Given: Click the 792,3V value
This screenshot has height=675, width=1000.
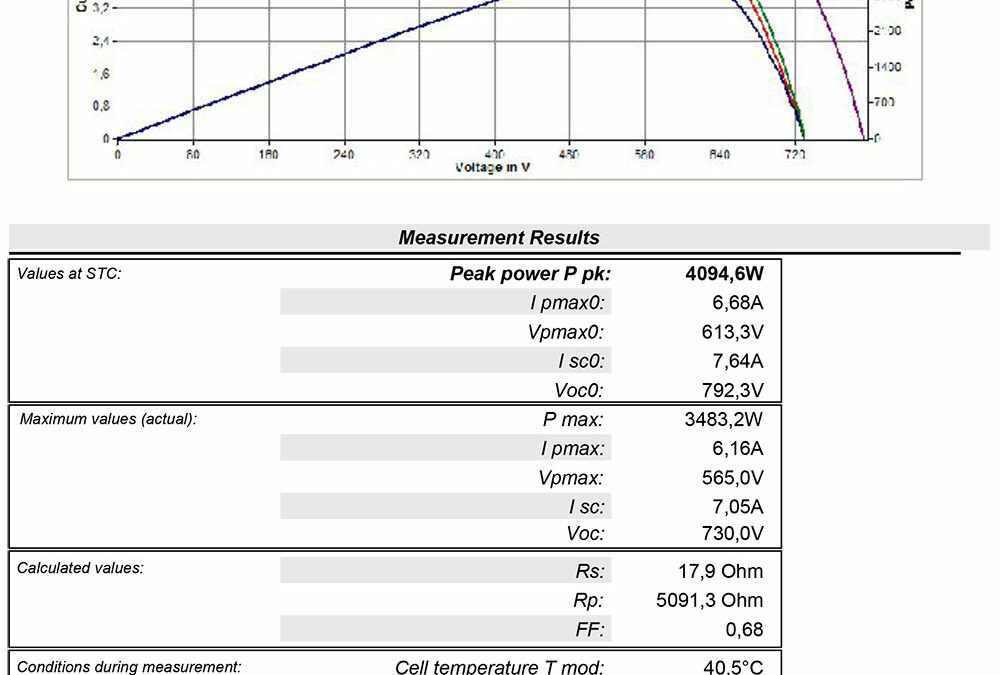Looking at the screenshot, I should [732, 390].
